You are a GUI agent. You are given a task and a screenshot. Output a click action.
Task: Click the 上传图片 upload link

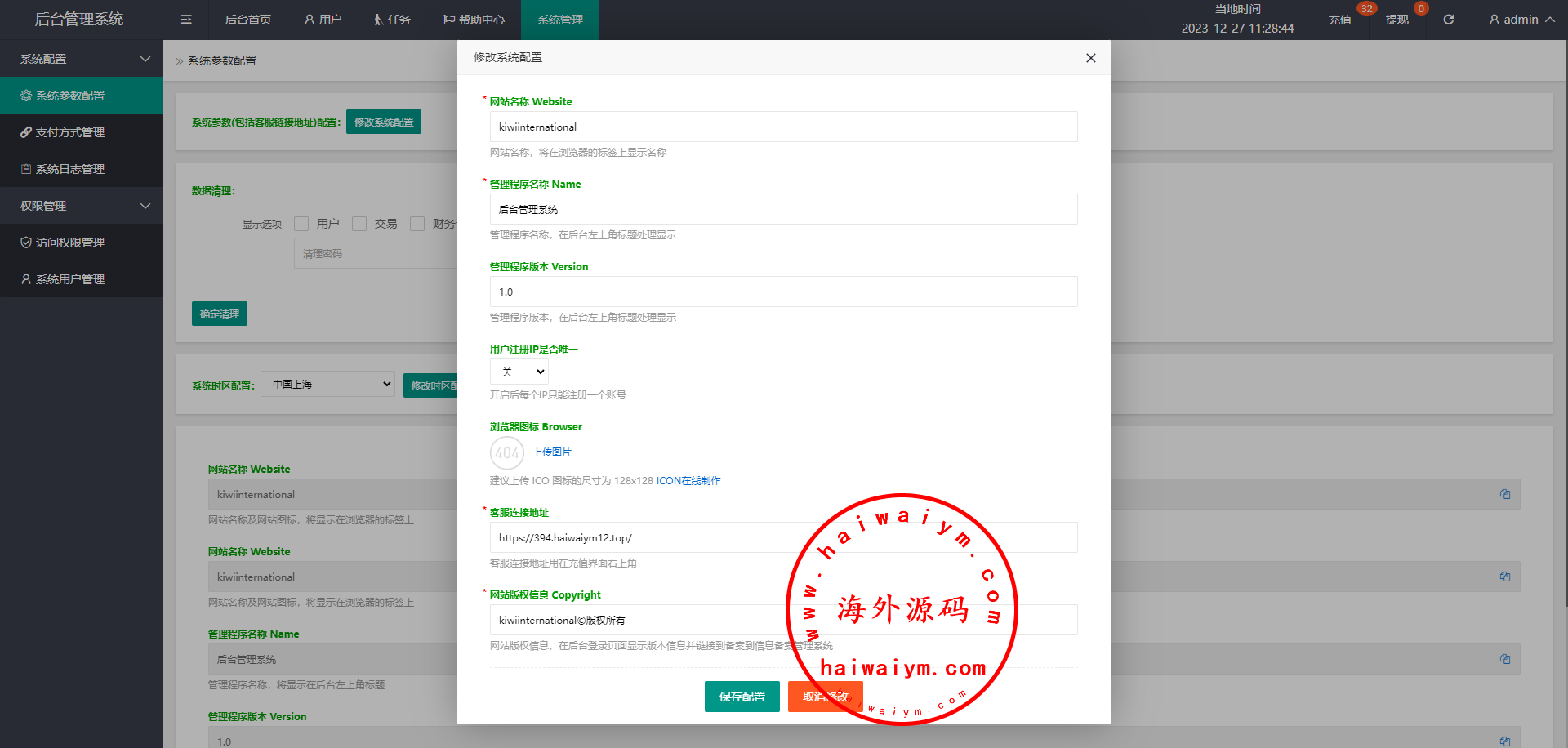[552, 452]
